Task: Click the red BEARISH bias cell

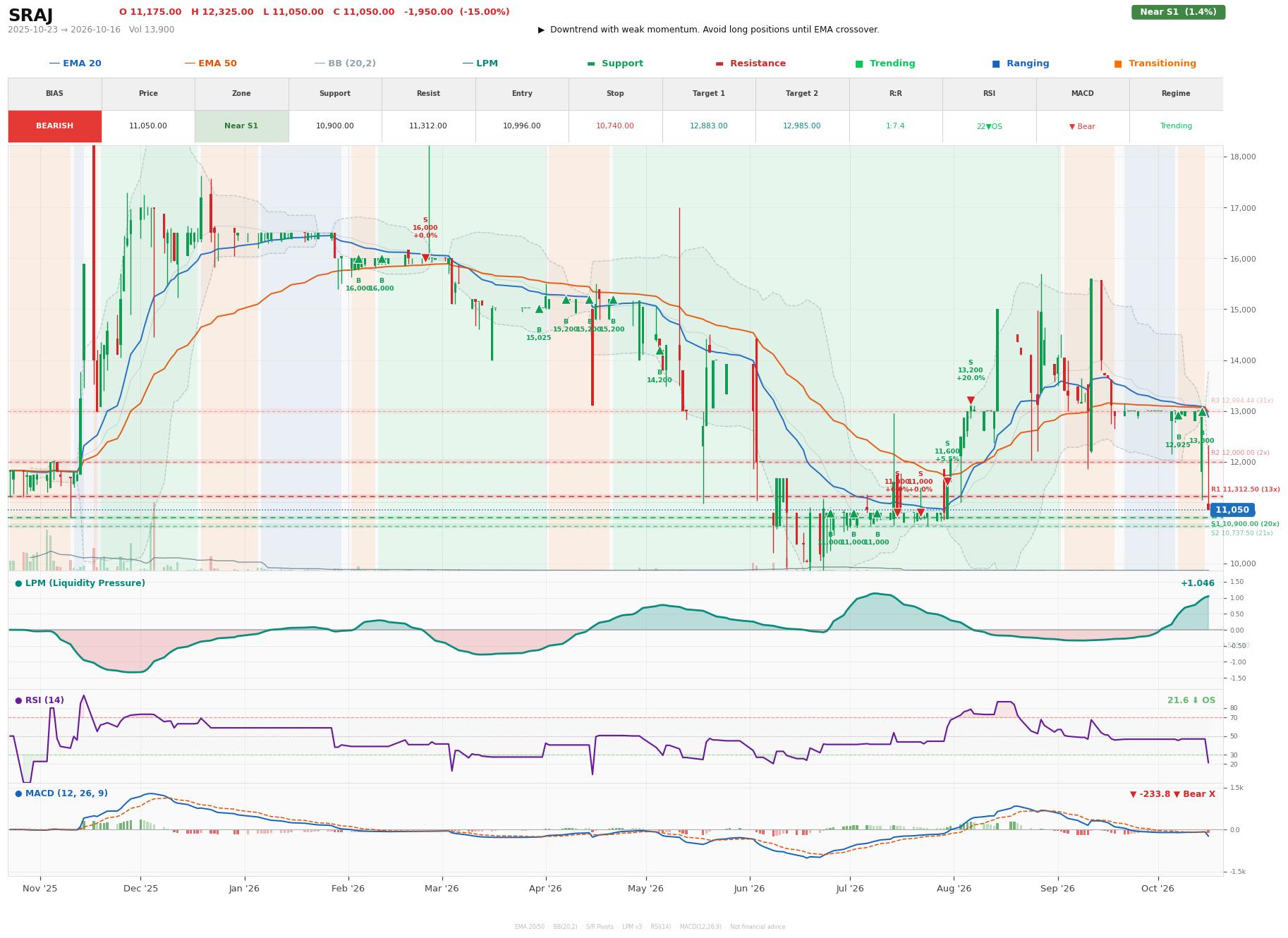Action: (x=55, y=126)
